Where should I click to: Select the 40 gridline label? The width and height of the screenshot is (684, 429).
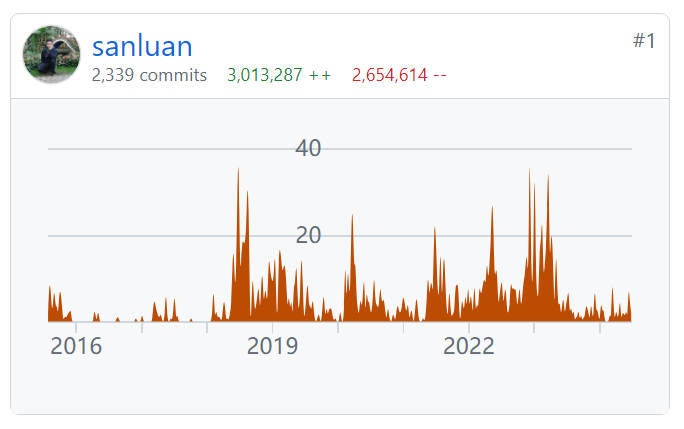308,148
